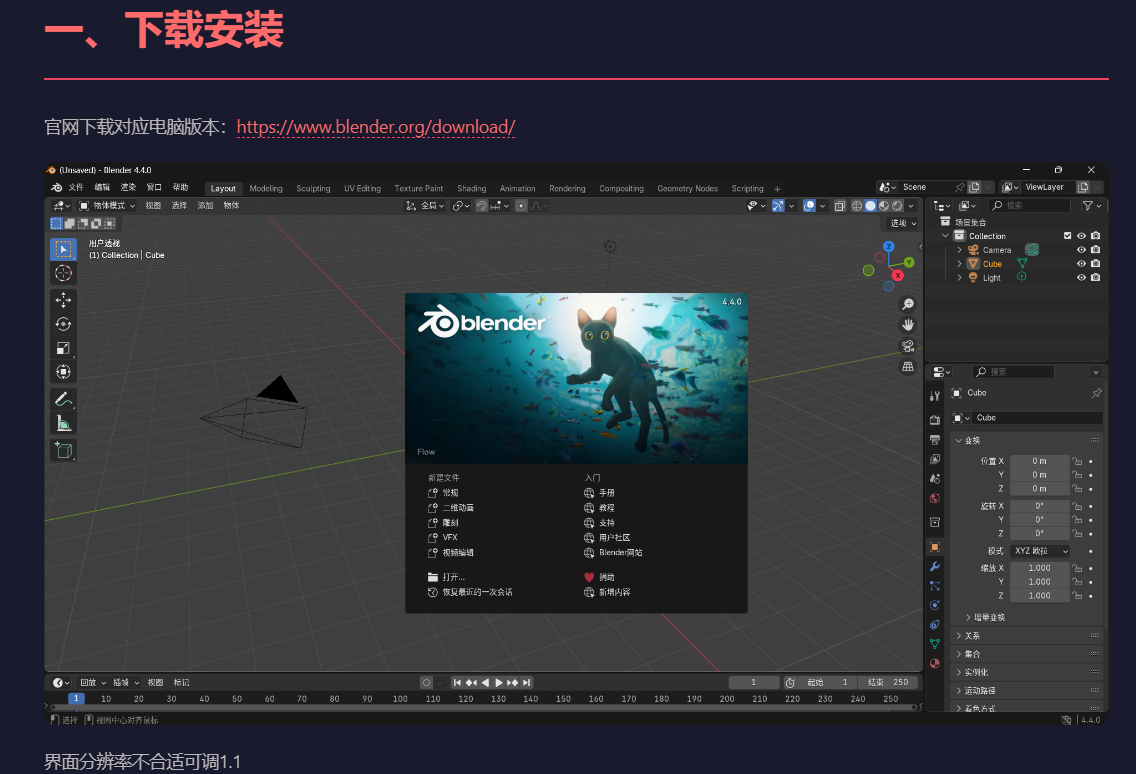Select the Annotate tool

click(x=63, y=399)
